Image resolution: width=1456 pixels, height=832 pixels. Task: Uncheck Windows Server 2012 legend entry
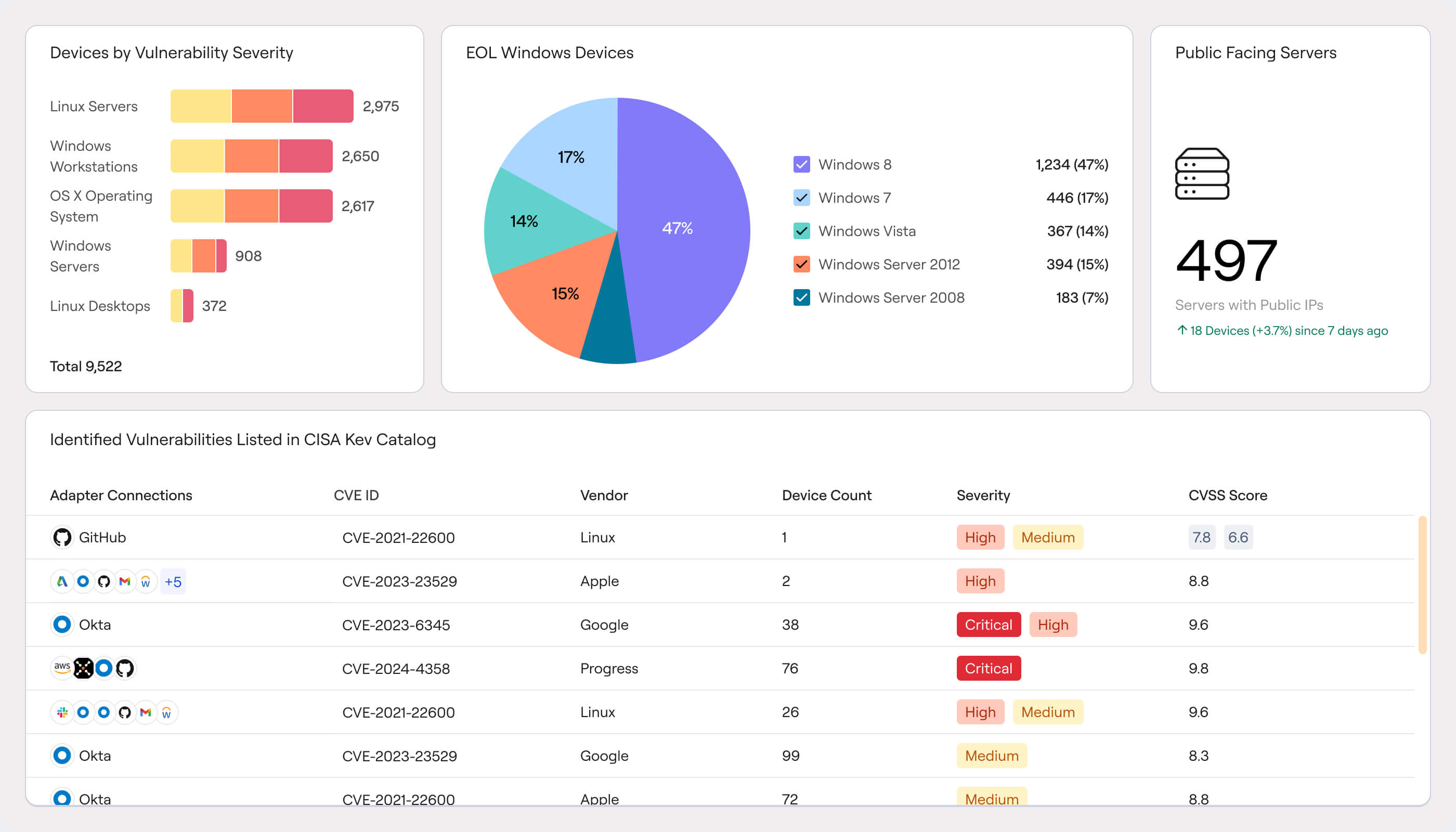[x=801, y=264]
